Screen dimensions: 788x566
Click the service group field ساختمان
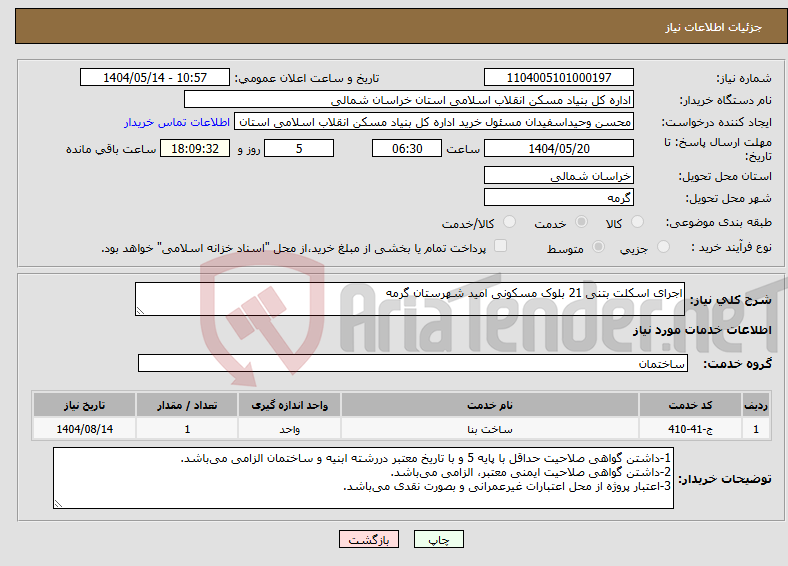(x=413, y=363)
